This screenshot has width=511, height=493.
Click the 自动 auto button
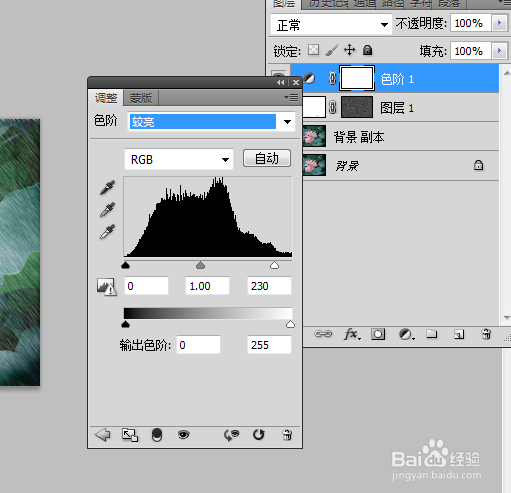click(267, 158)
